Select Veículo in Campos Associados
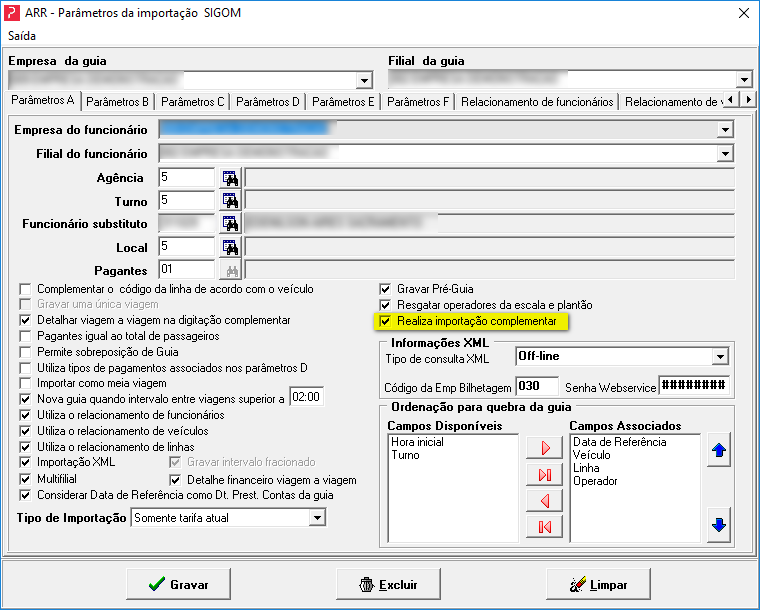 click(x=591, y=455)
